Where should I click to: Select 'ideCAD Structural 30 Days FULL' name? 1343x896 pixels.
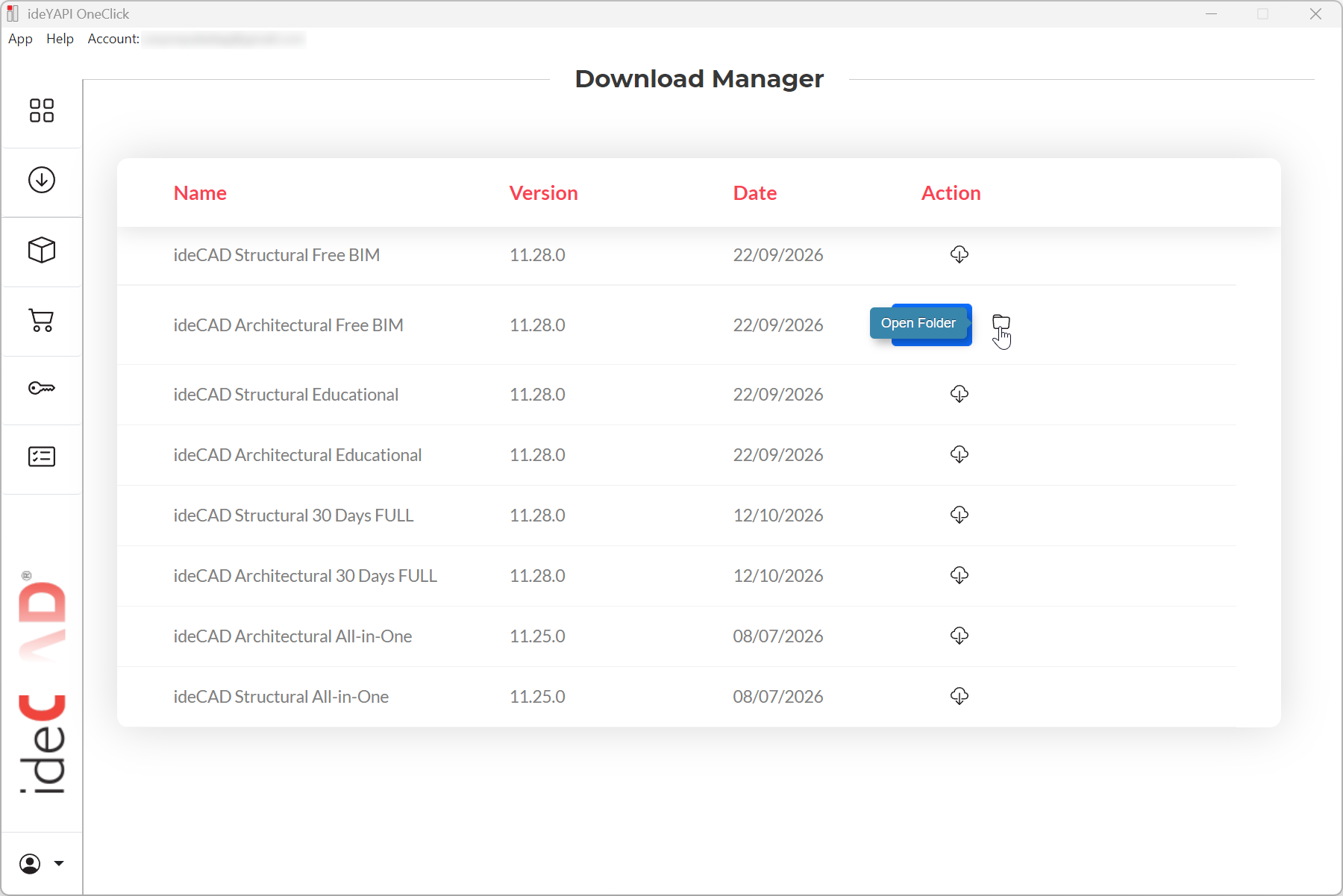click(x=293, y=516)
